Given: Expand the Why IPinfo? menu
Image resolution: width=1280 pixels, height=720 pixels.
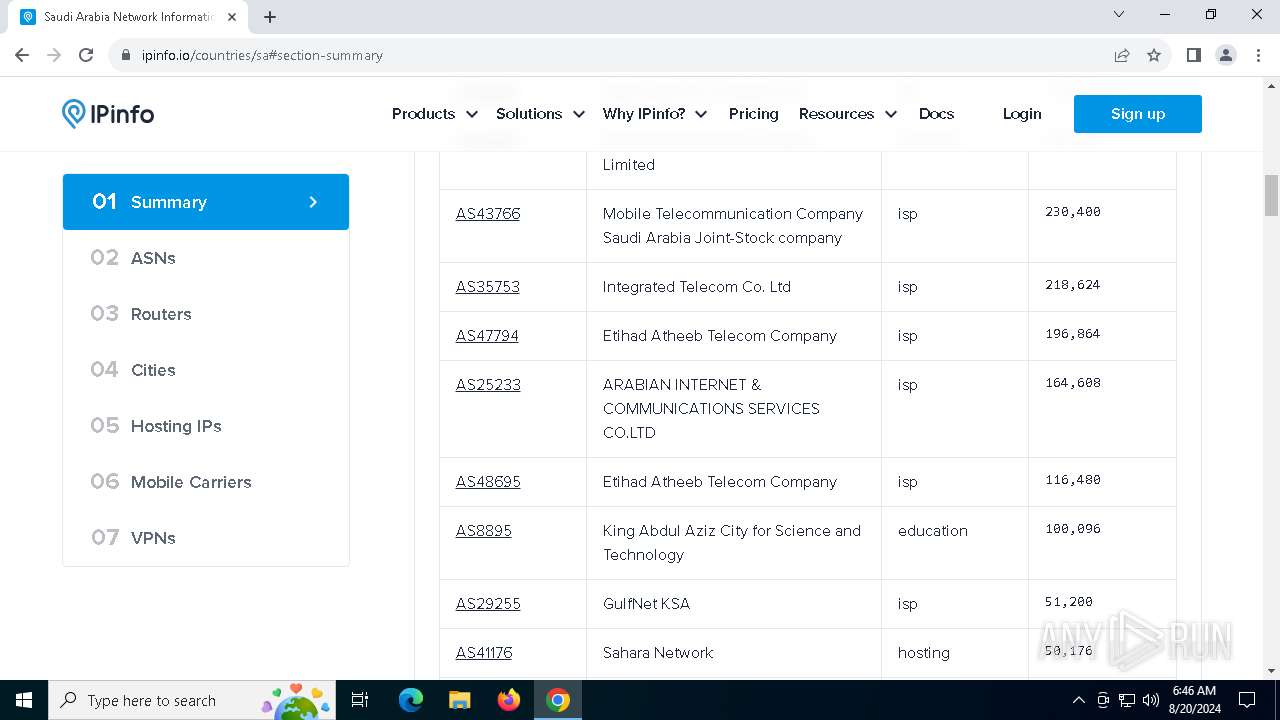Looking at the screenshot, I should (x=655, y=114).
